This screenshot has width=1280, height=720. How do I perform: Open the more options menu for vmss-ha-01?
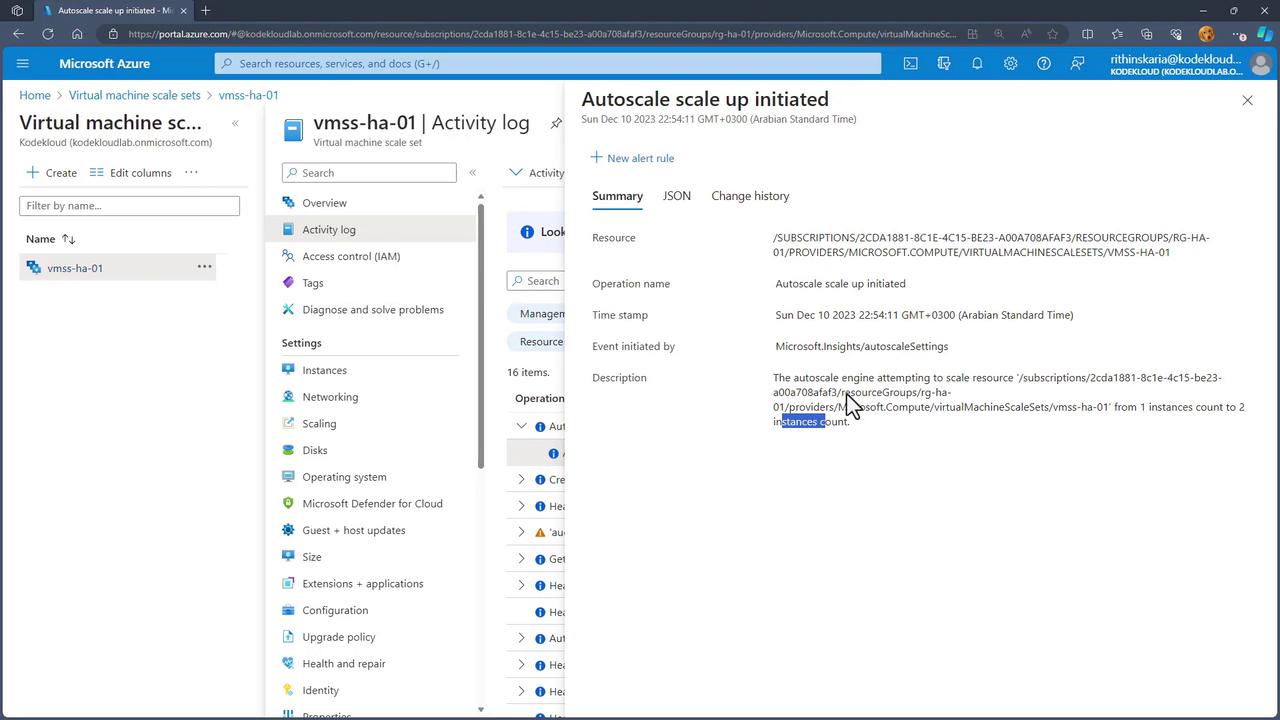click(x=204, y=267)
